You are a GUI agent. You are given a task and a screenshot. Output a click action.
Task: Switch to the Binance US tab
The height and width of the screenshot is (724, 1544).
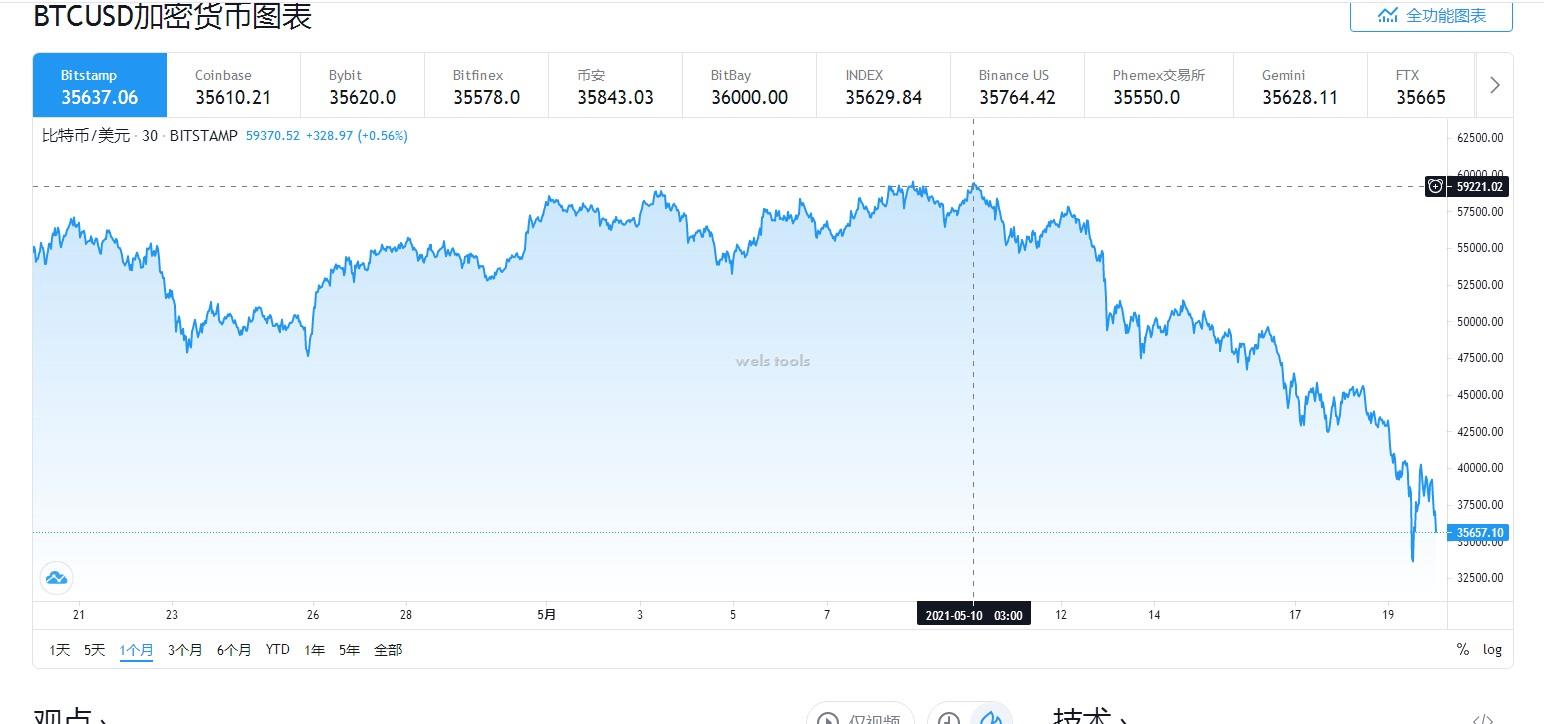(x=1017, y=86)
